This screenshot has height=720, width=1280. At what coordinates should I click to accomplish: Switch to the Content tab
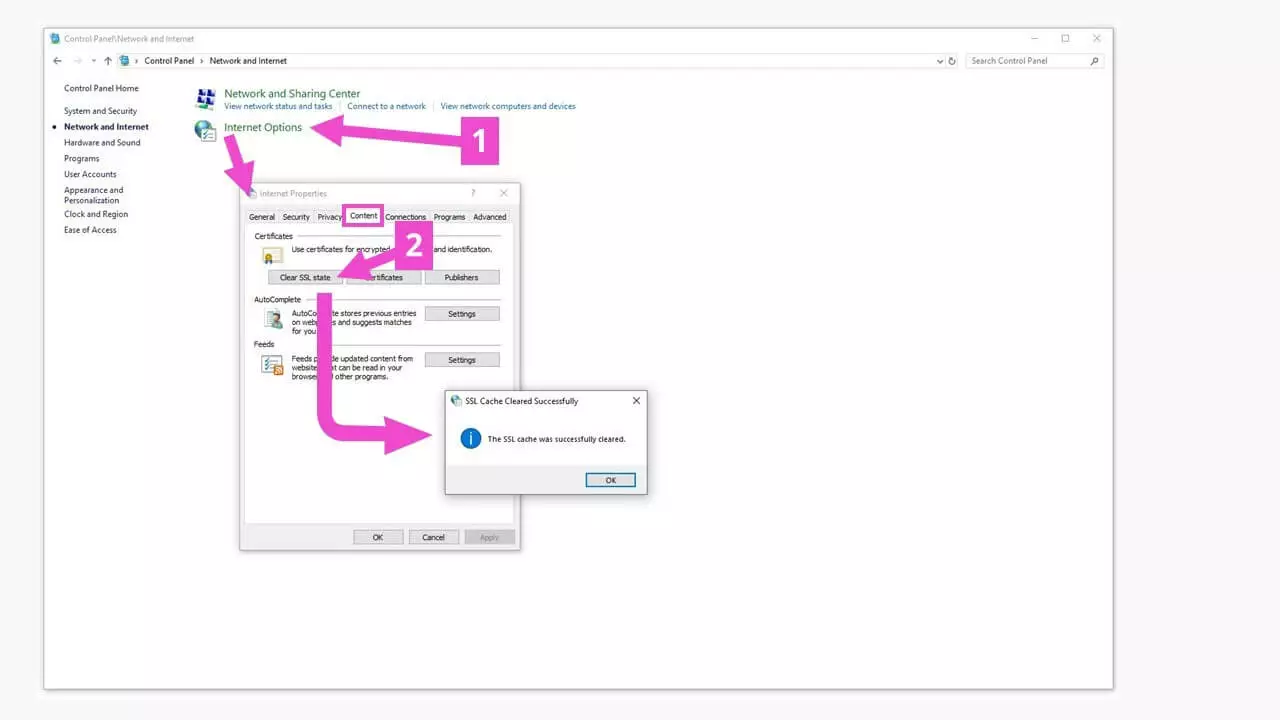click(364, 216)
